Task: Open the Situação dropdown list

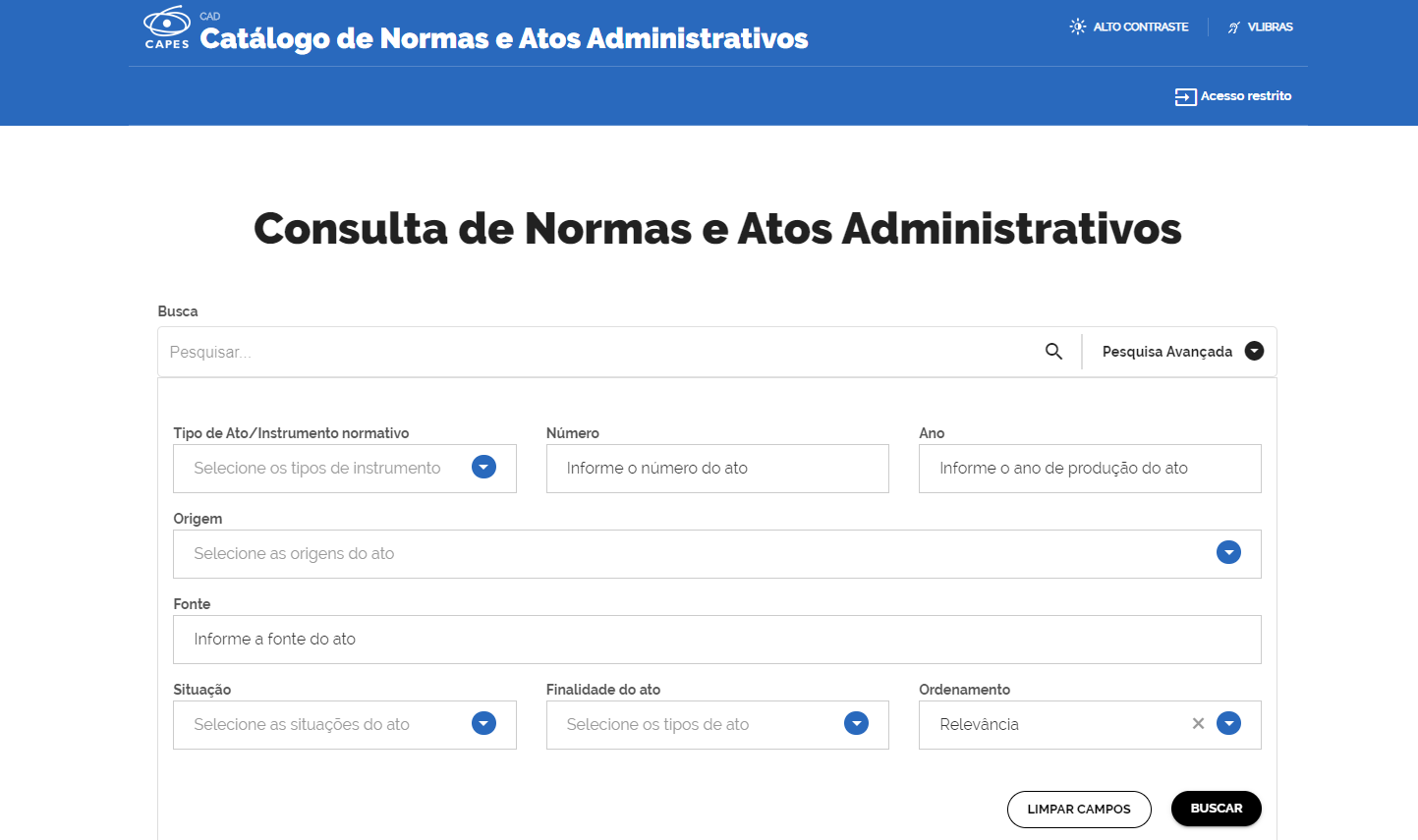Action: [x=483, y=724]
